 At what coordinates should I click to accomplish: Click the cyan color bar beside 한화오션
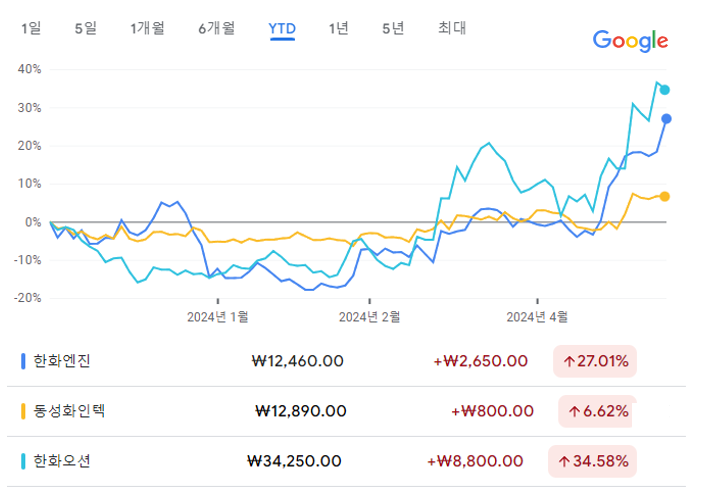click(x=23, y=461)
